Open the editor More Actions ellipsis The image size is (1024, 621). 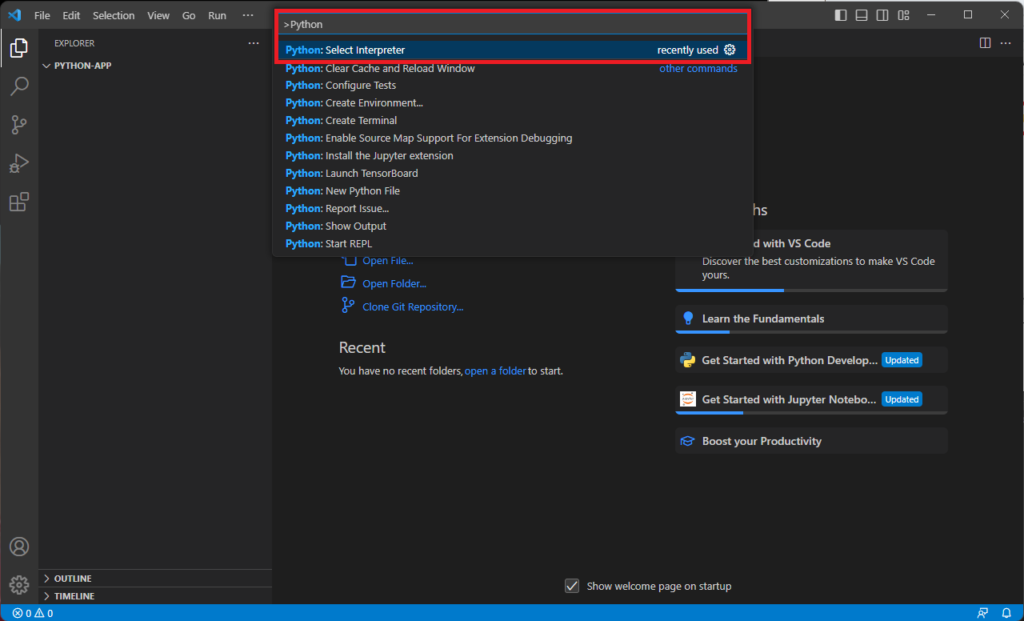pos(1006,43)
